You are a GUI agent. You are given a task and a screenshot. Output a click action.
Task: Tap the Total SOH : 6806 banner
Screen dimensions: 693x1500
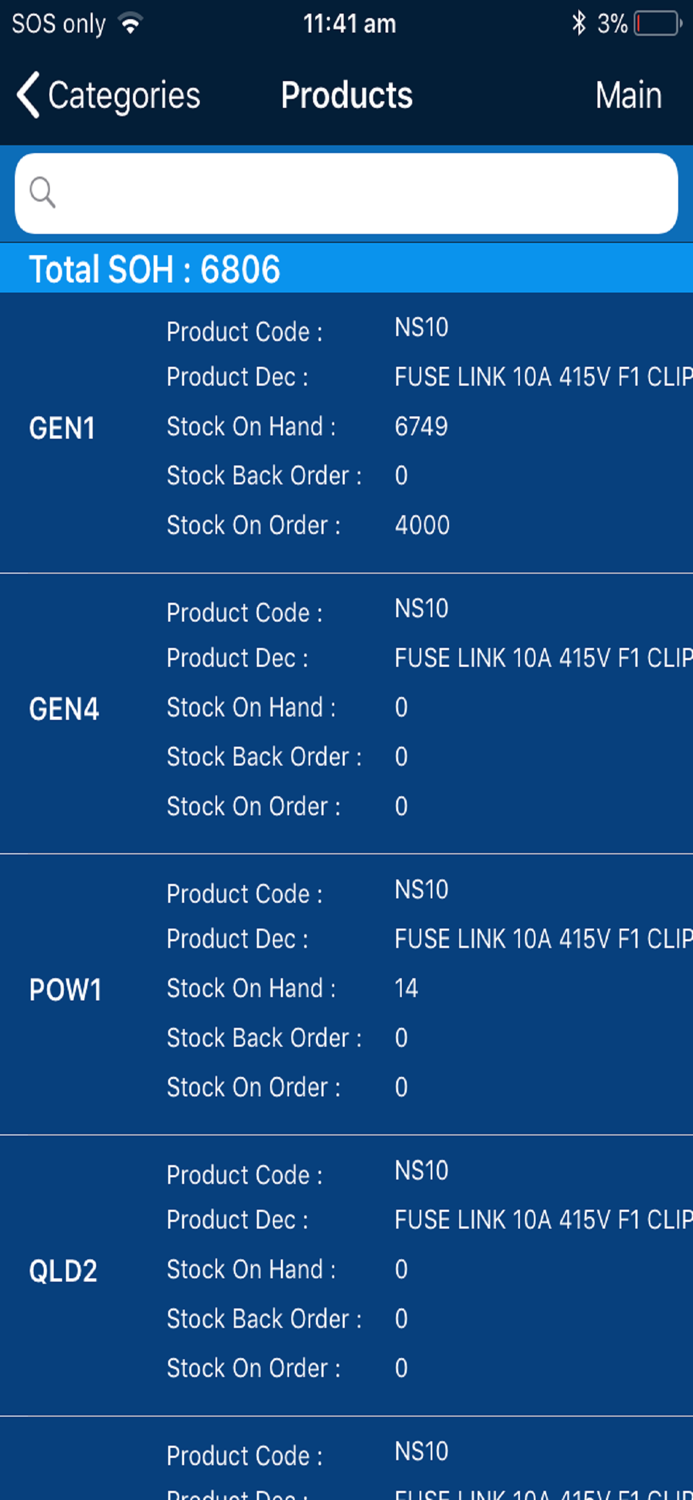tap(154, 268)
